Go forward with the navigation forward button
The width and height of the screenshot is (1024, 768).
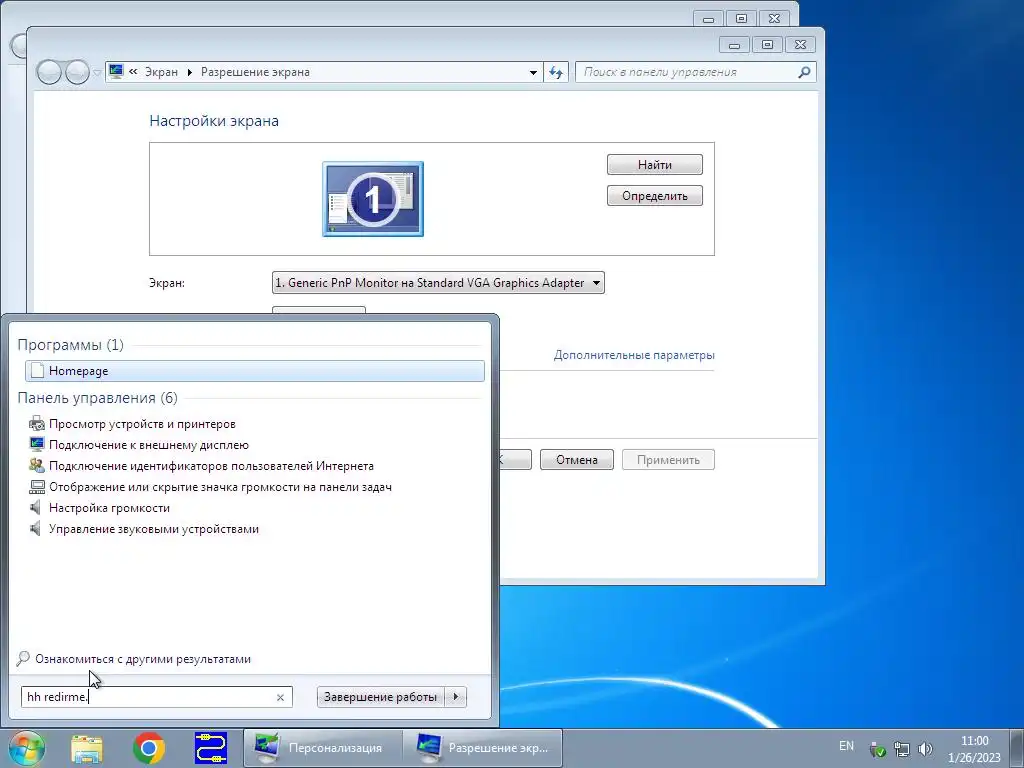tap(77, 72)
